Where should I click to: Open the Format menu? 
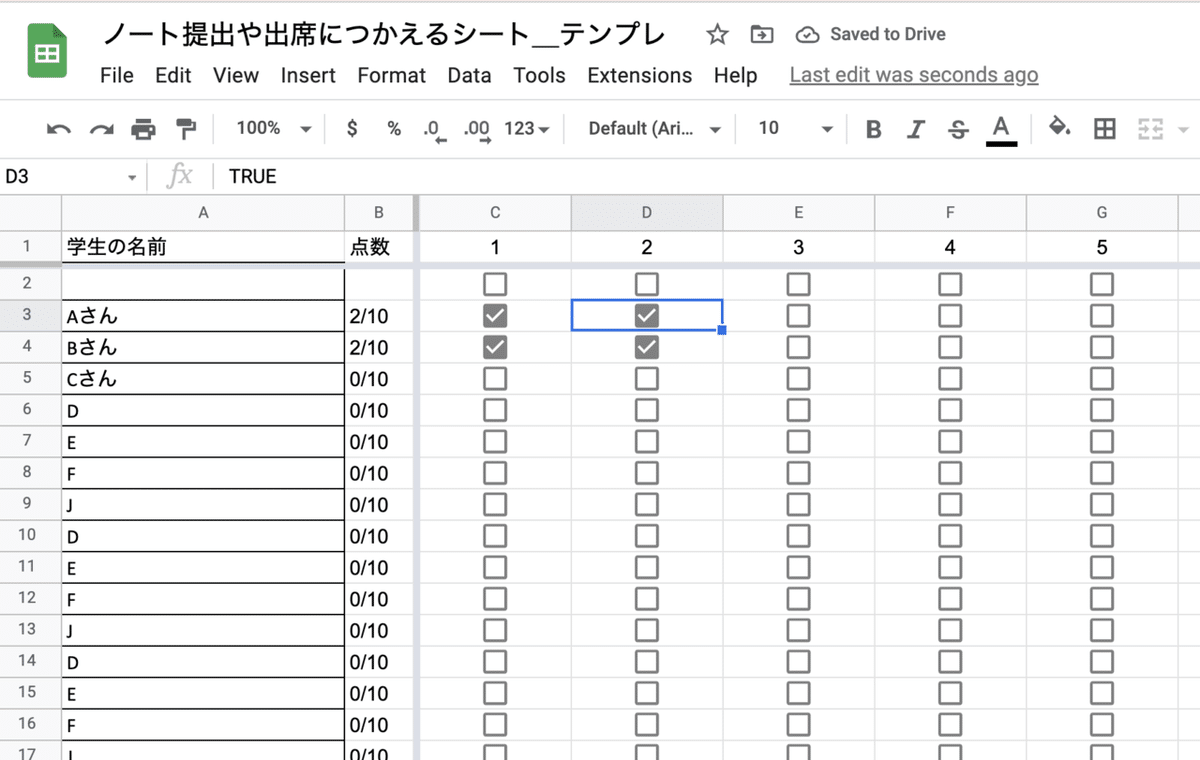pos(391,75)
